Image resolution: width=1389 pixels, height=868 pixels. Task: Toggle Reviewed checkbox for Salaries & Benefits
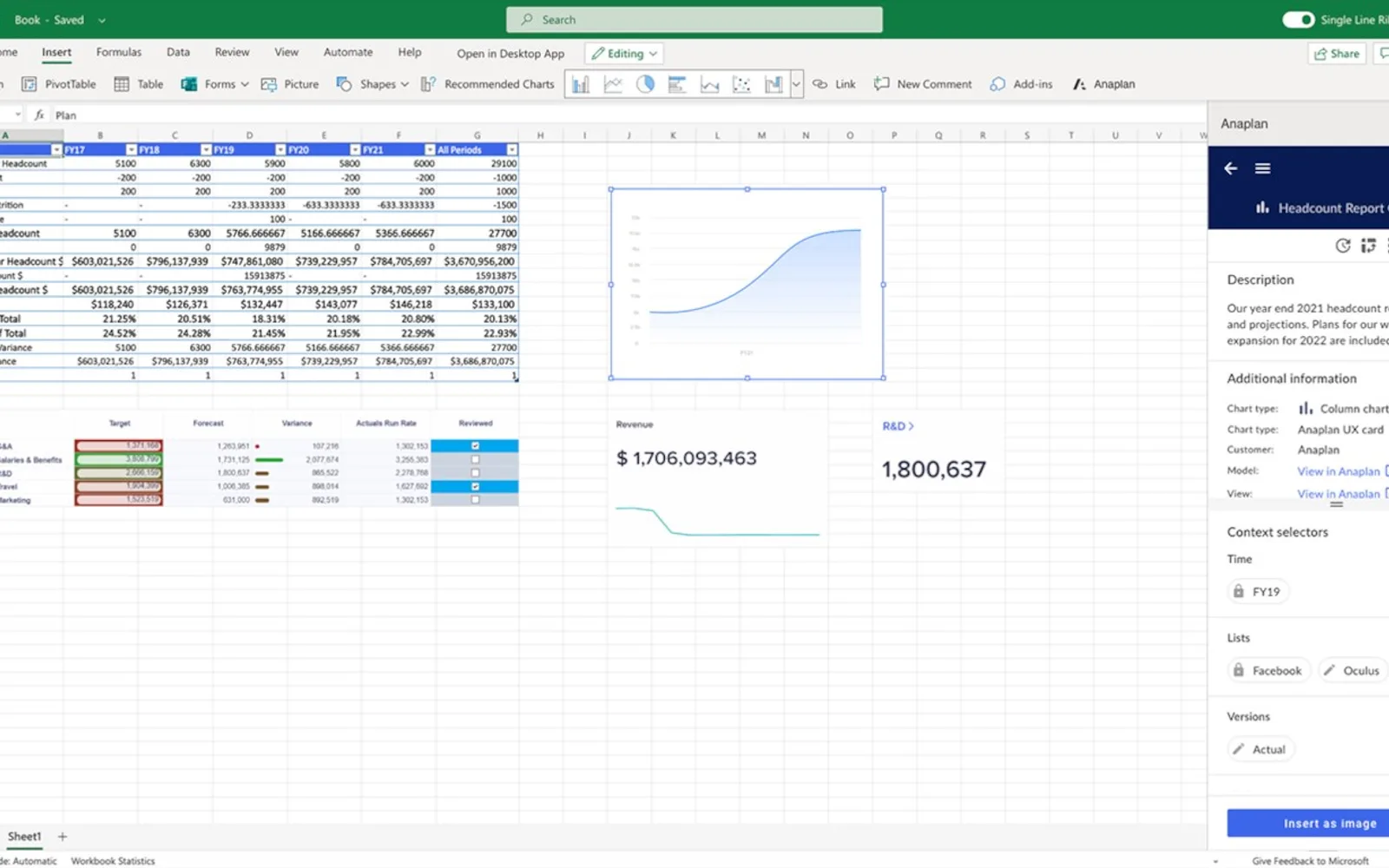pyautogui.click(x=475, y=459)
